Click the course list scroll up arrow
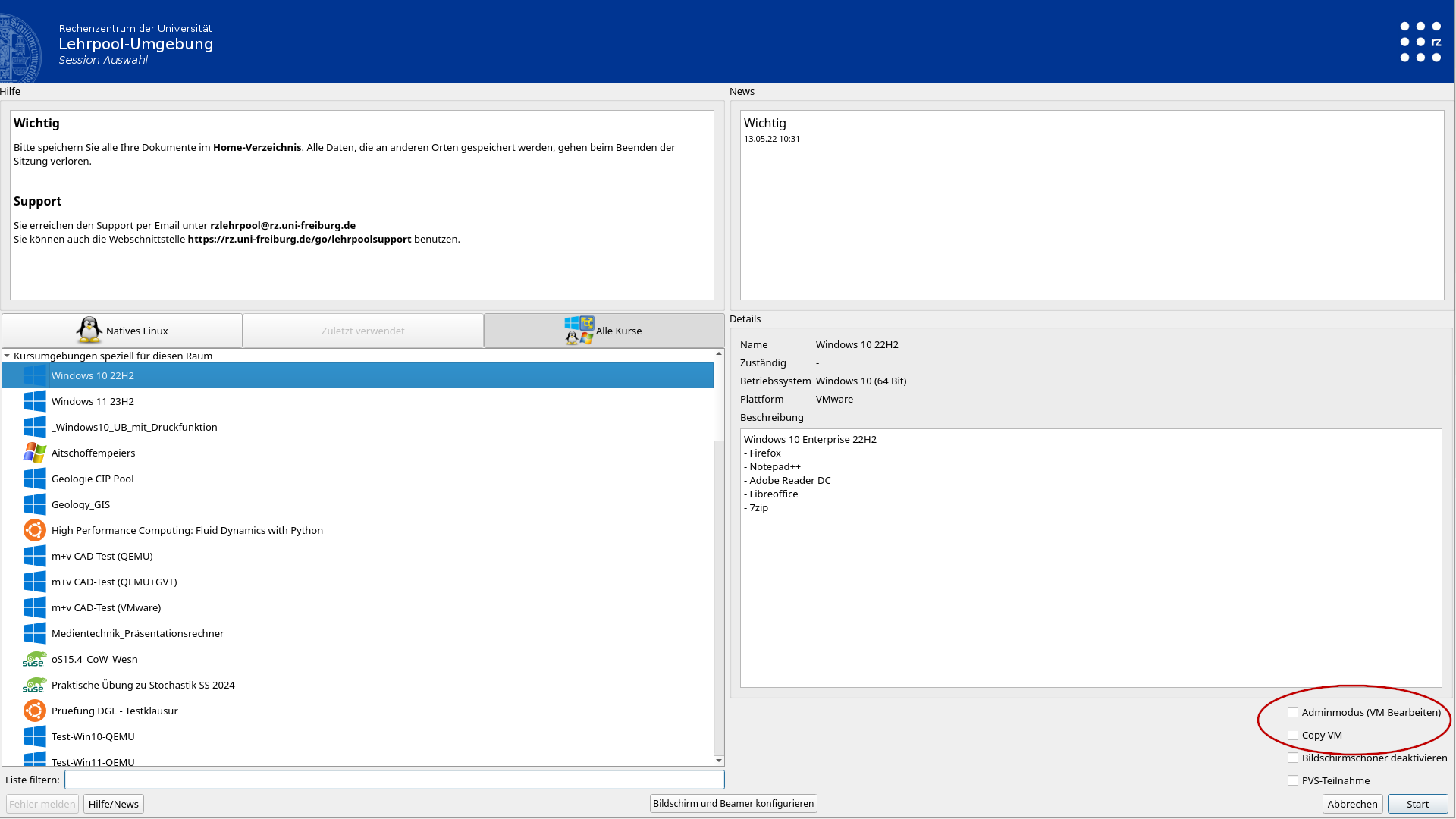This screenshot has width=1456, height=819. (x=718, y=354)
